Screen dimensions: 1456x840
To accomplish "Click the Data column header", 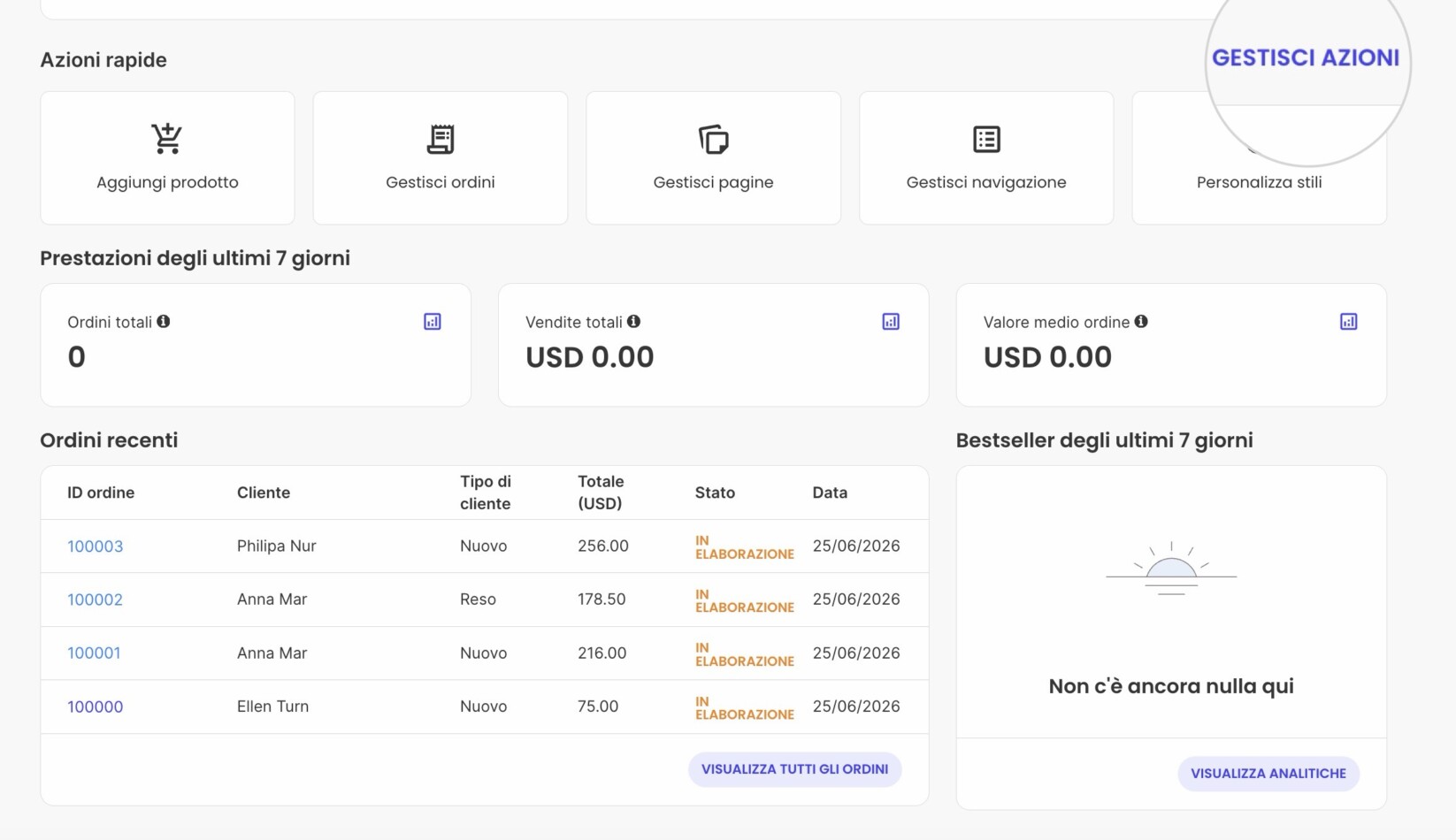I will click(x=830, y=493).
